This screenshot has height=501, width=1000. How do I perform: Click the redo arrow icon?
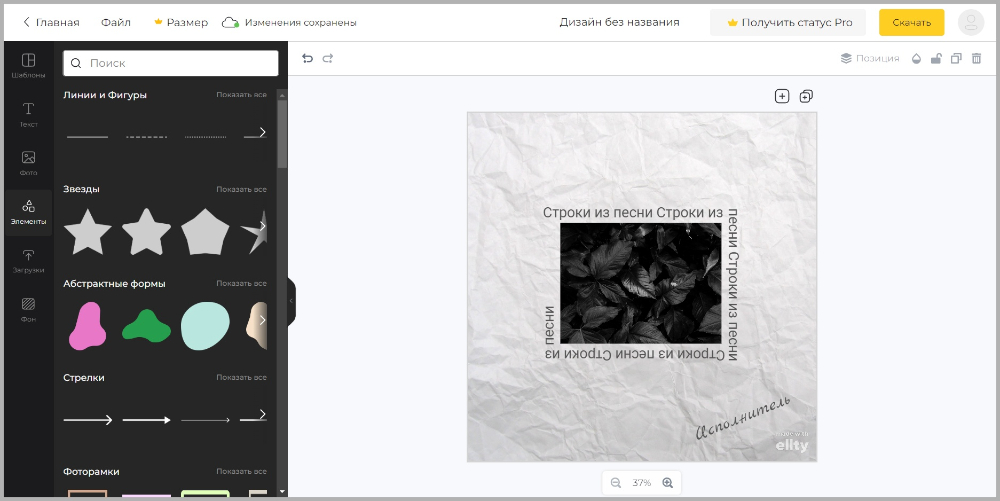(328, 59)
